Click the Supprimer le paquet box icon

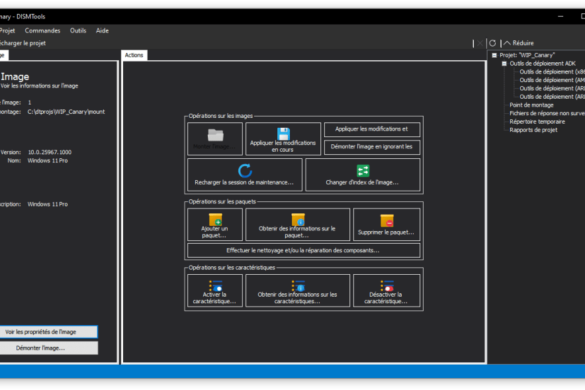click(387, 220)
